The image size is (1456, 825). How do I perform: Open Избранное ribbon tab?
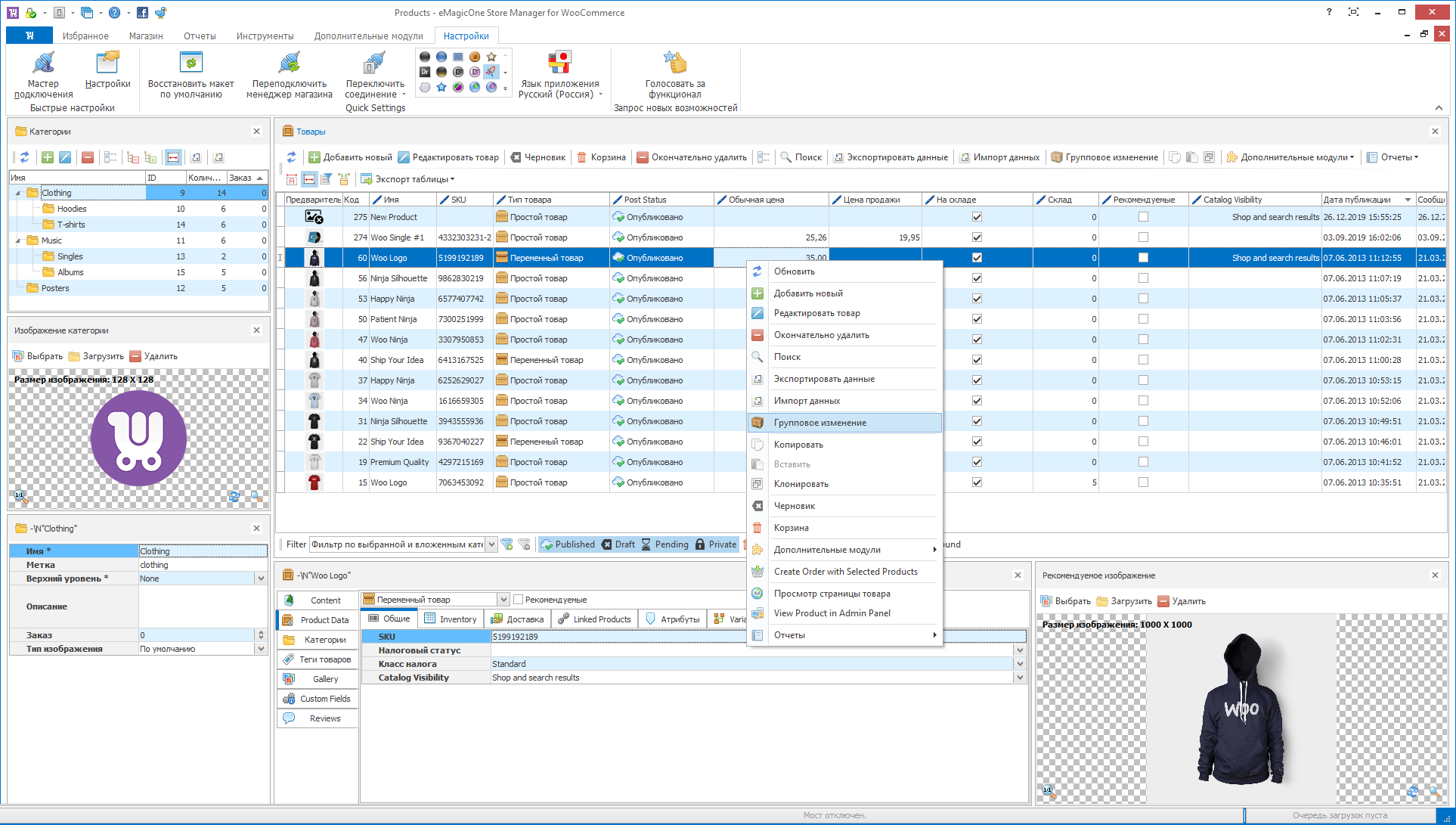85,36
